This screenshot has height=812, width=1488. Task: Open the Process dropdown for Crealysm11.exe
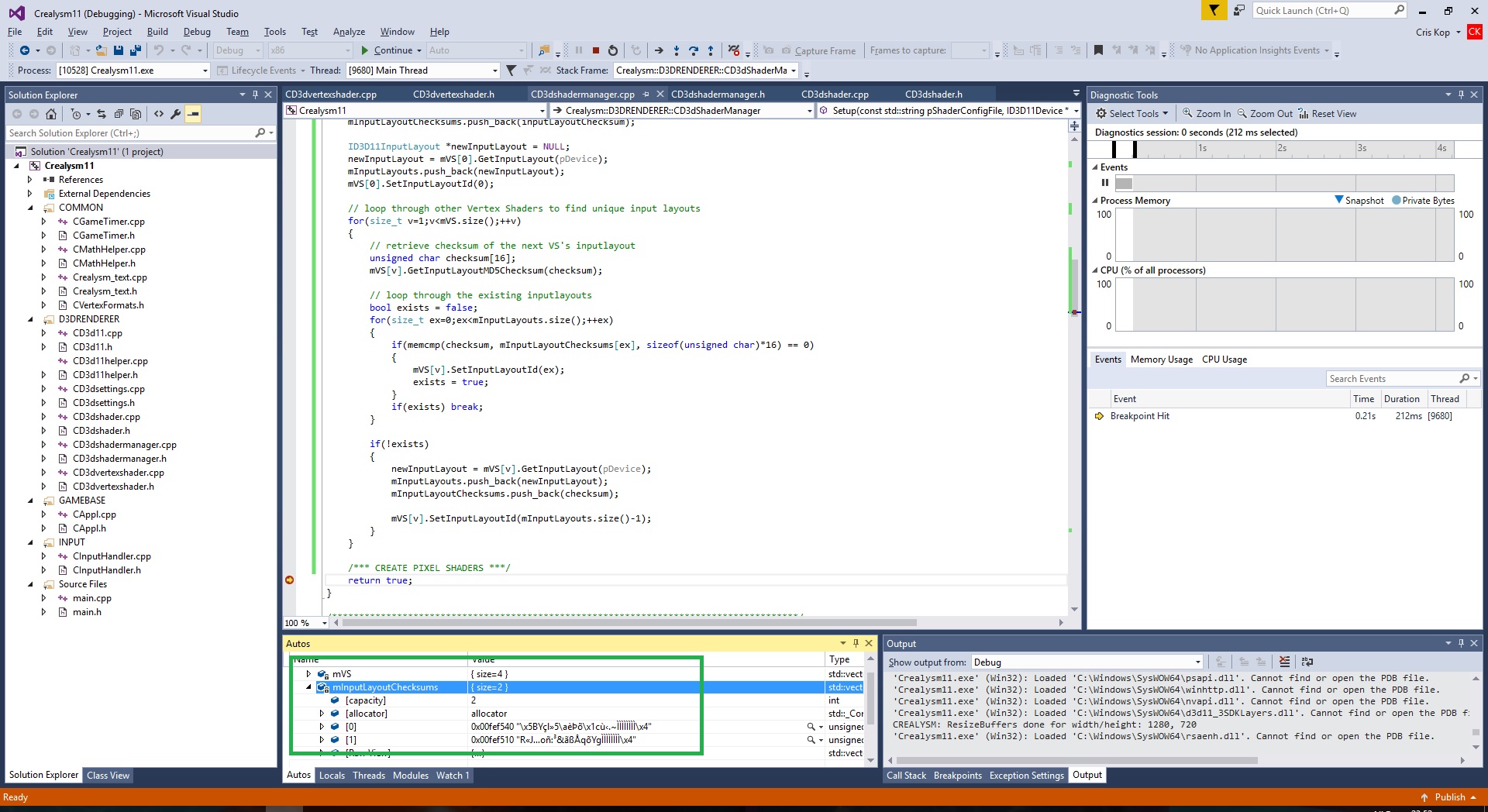tap(205, 71)
